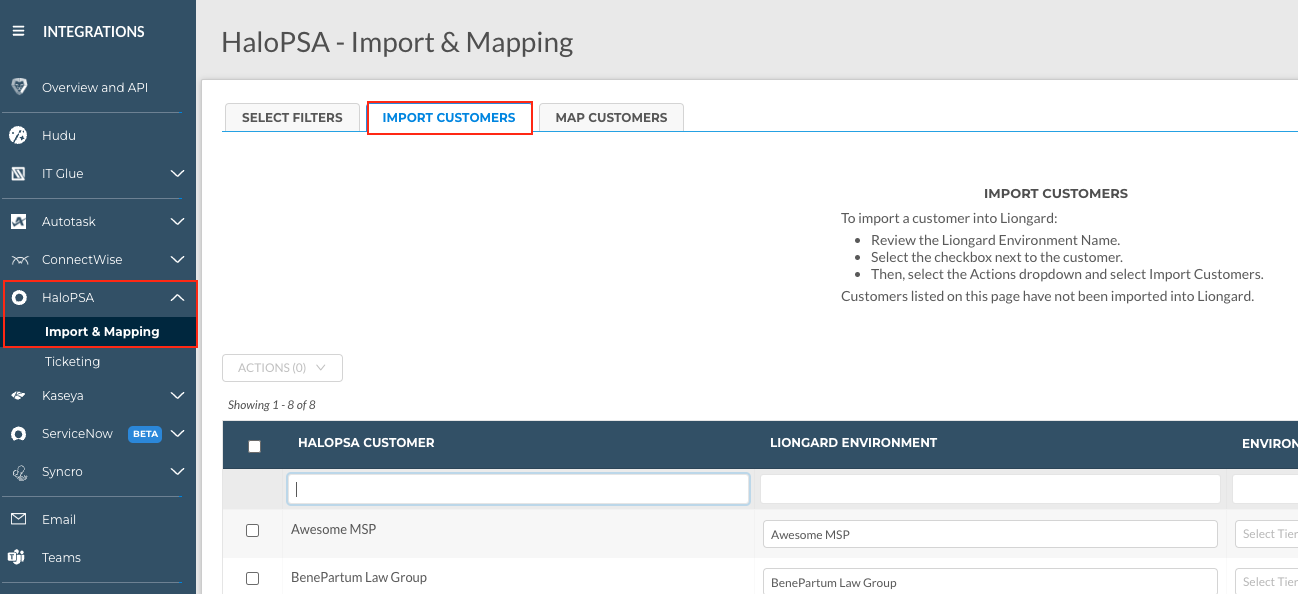Open Select Tier dropdown for Awesome MSP

click(x=1267, y=534)
